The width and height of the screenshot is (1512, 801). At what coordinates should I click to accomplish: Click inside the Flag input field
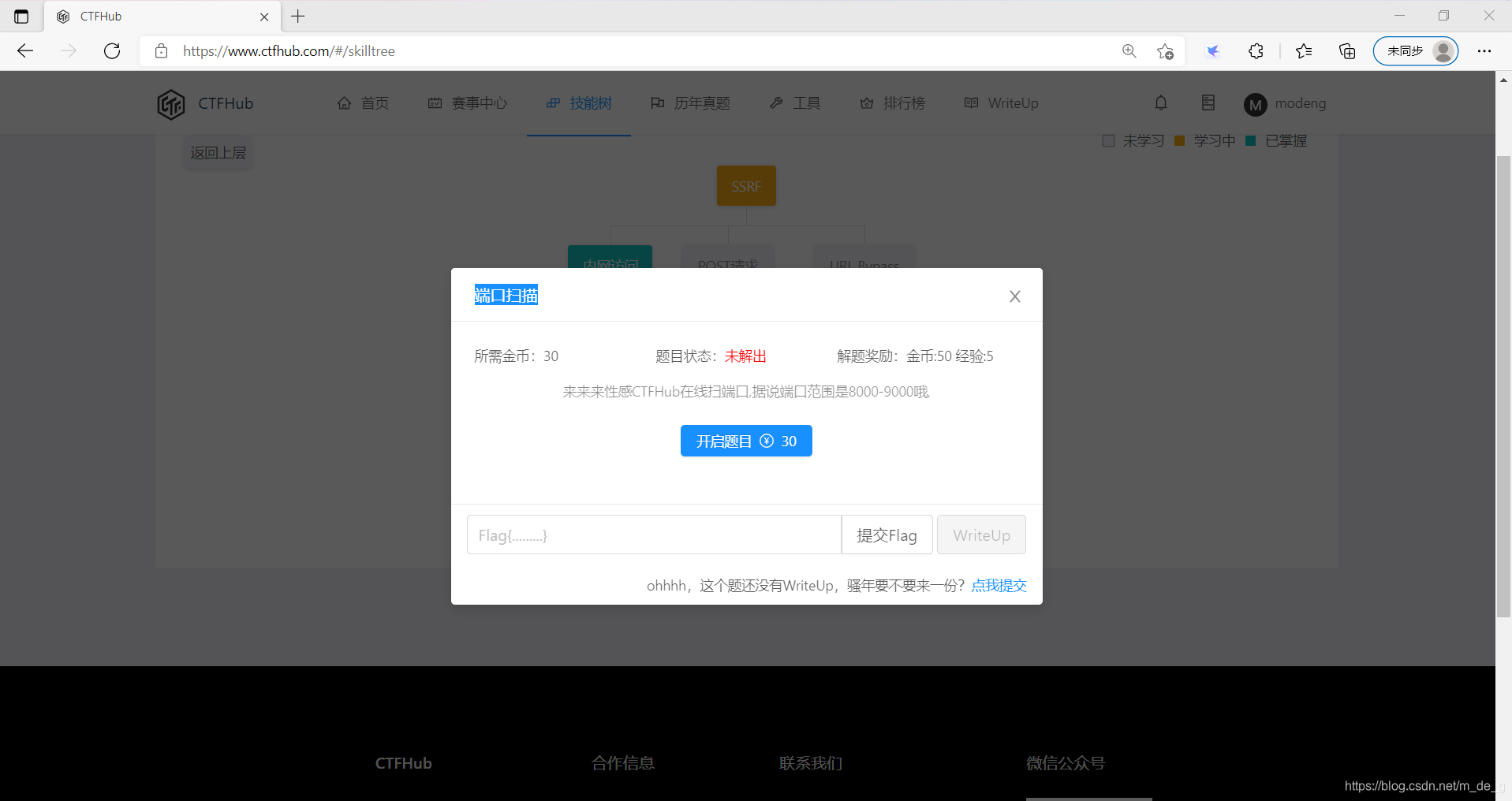654,535
